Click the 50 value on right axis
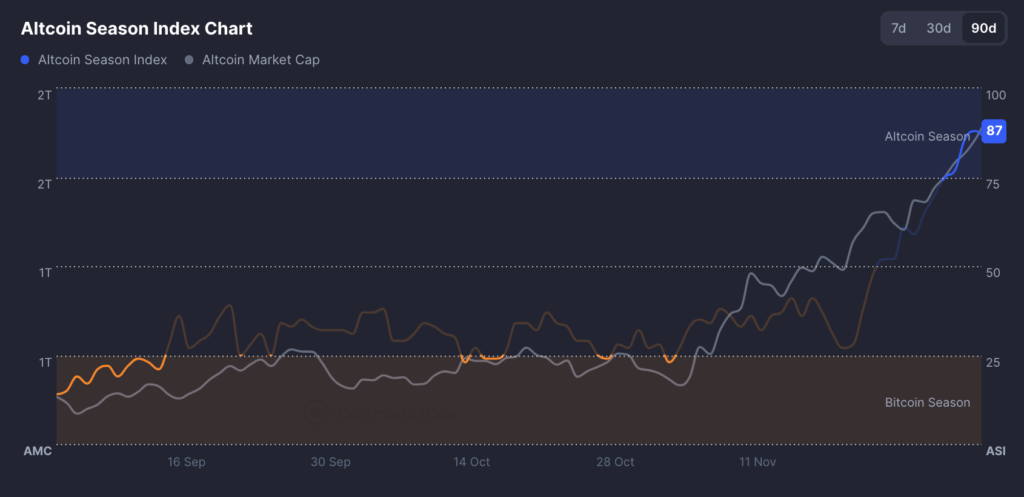The image size is (1024, 497). point(993,273)
